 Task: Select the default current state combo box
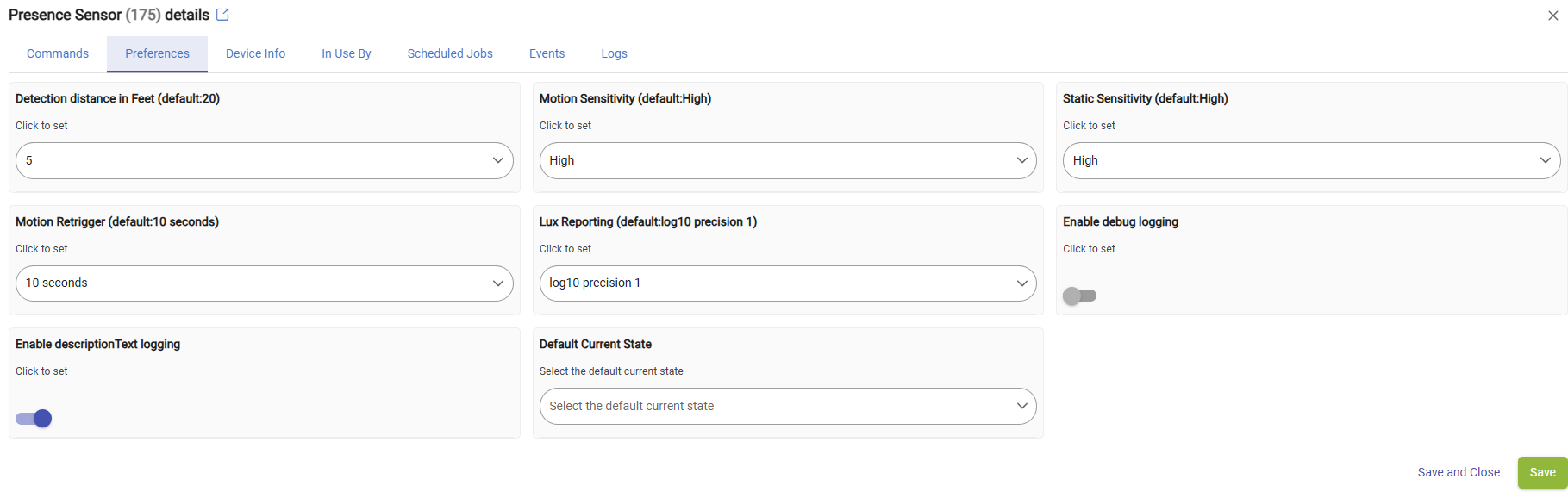click(788, 406)
